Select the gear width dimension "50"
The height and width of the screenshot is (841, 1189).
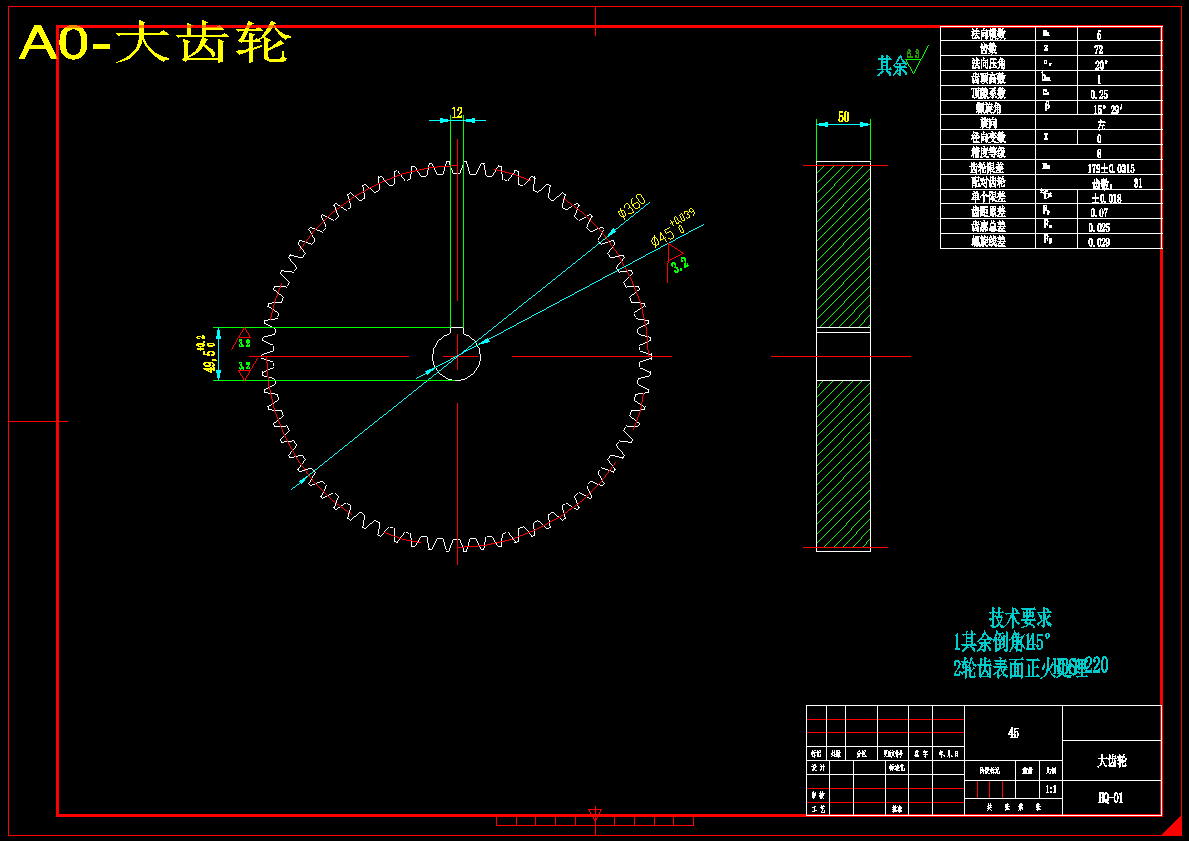click(x=843, y=117)
